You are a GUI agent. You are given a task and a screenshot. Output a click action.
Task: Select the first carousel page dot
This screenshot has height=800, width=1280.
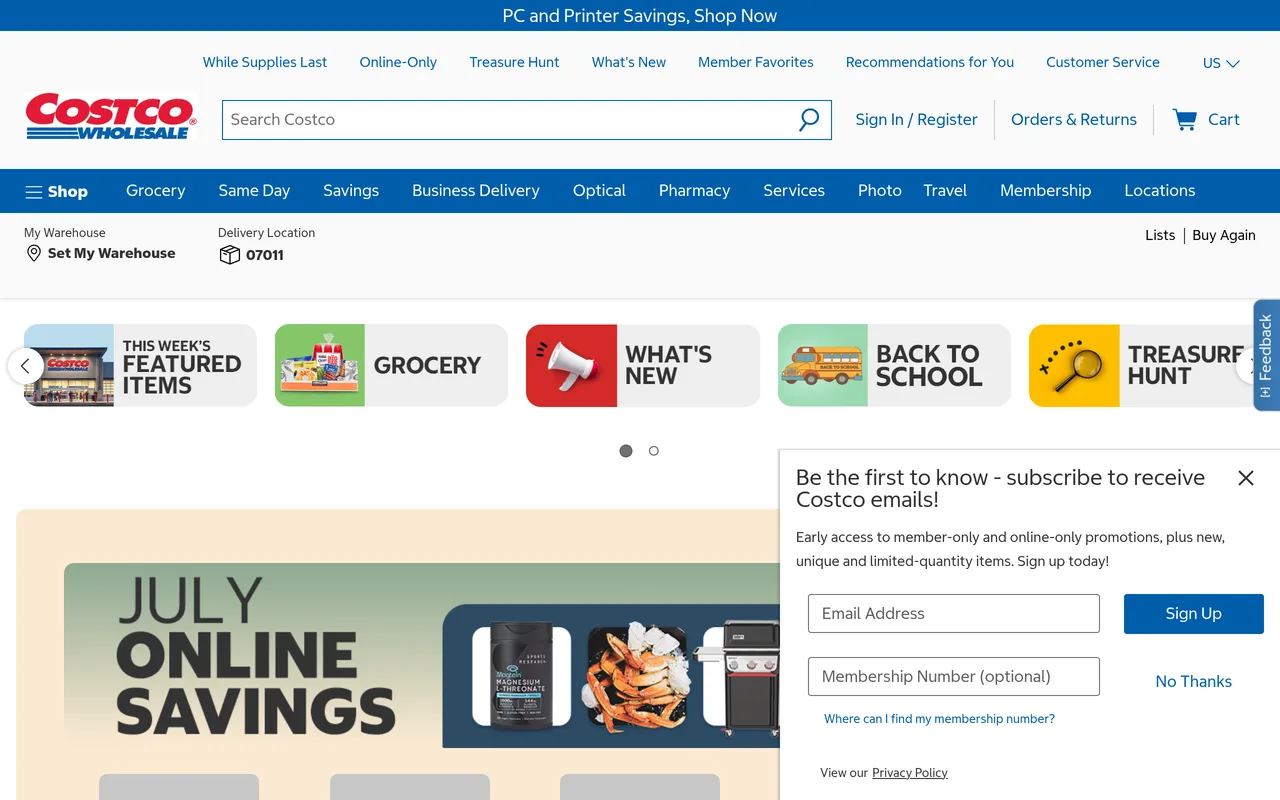(x=626, y=451)
